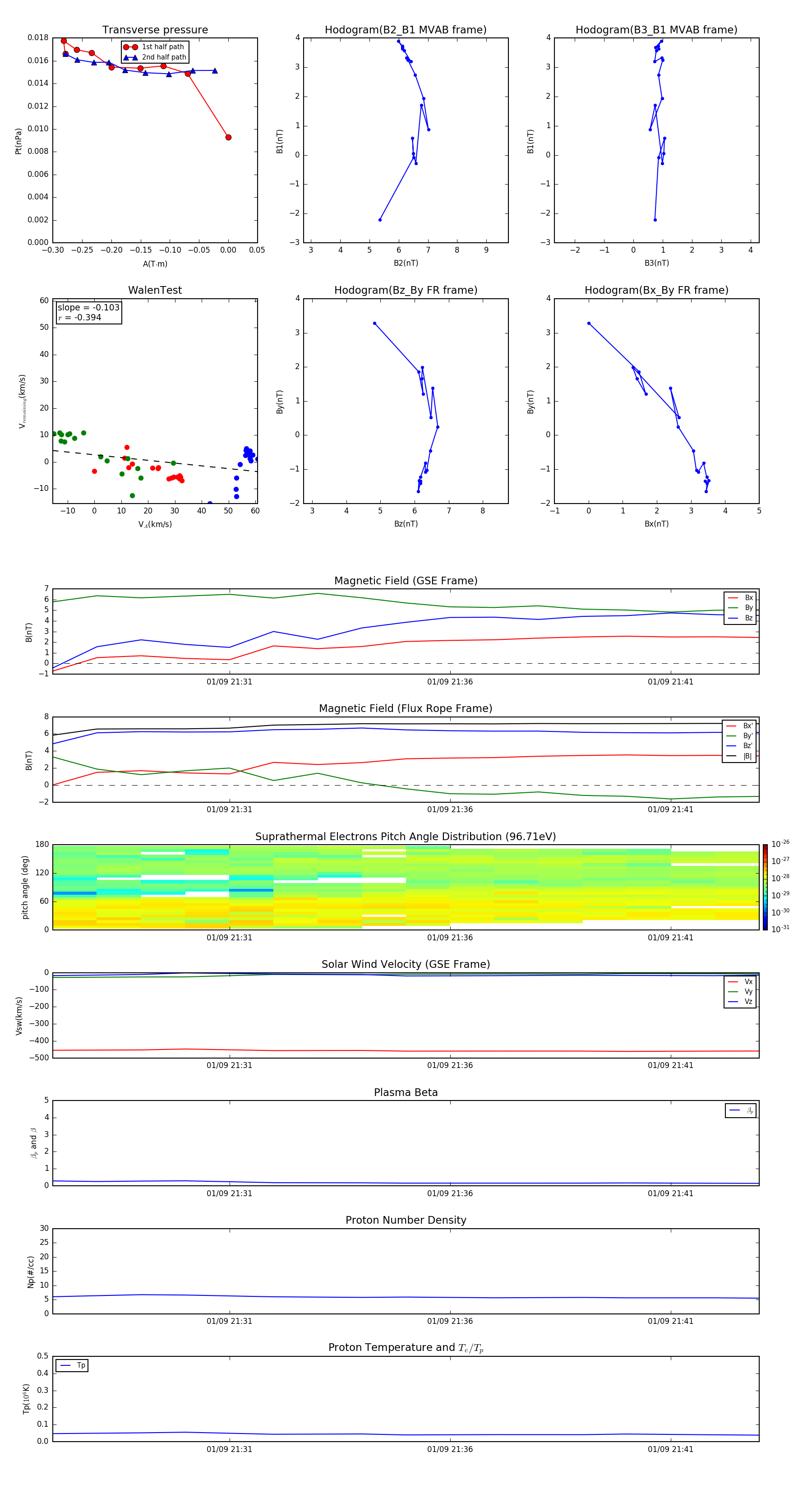Click the 'Np(#/cc)' axis label
The width and height of the screenshot is (812, 1489).
(x=31, y=1271)
